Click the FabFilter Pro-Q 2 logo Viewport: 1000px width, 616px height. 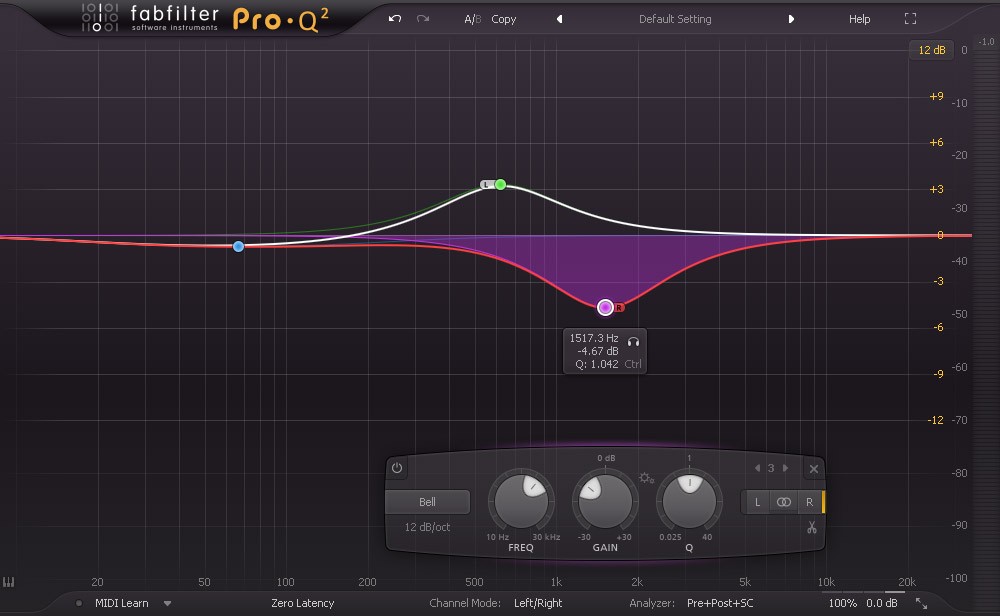[205, 18]
